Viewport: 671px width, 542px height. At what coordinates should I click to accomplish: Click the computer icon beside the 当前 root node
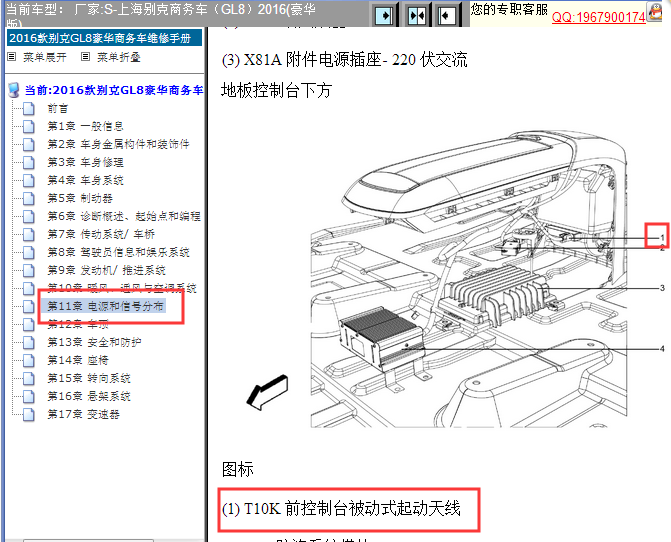(x=14, y=90)
